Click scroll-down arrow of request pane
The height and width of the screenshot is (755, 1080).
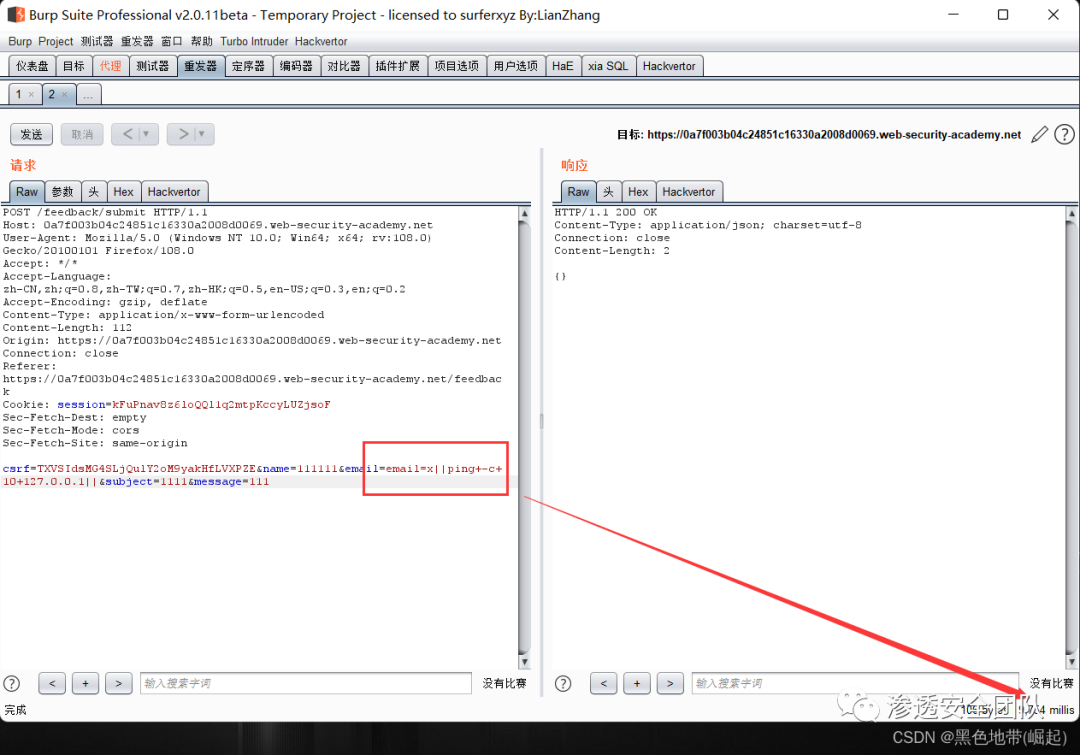coord(524,662)
